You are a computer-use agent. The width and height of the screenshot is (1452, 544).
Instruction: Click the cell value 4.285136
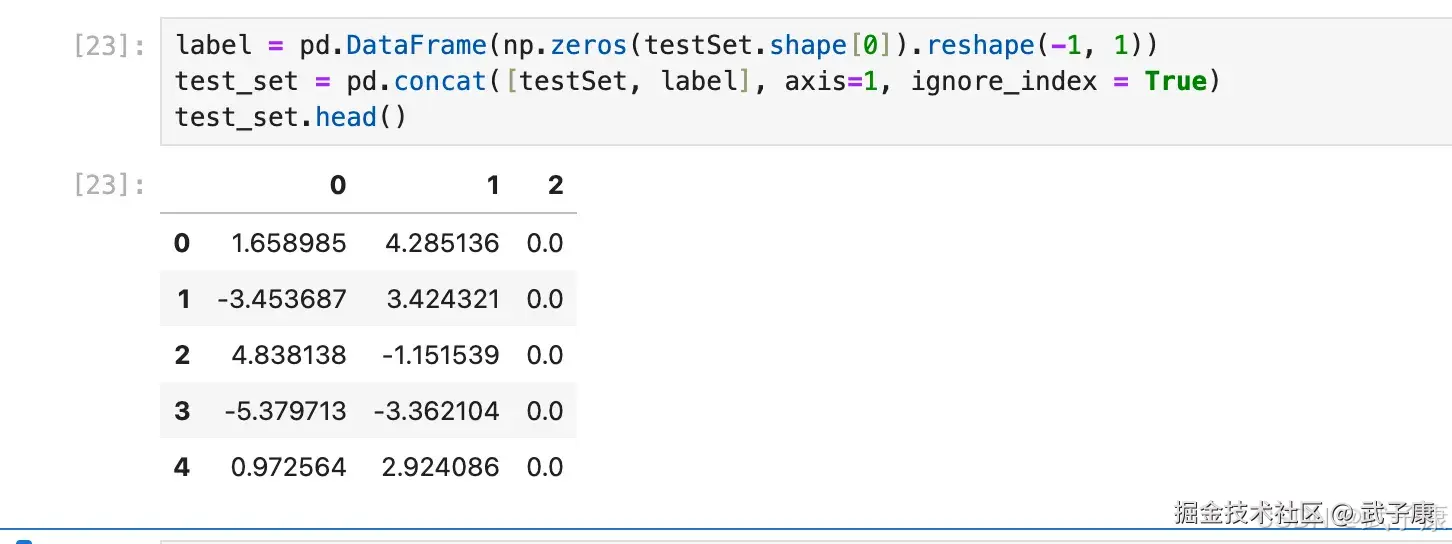pyautogui.click(x=441, y=243)
